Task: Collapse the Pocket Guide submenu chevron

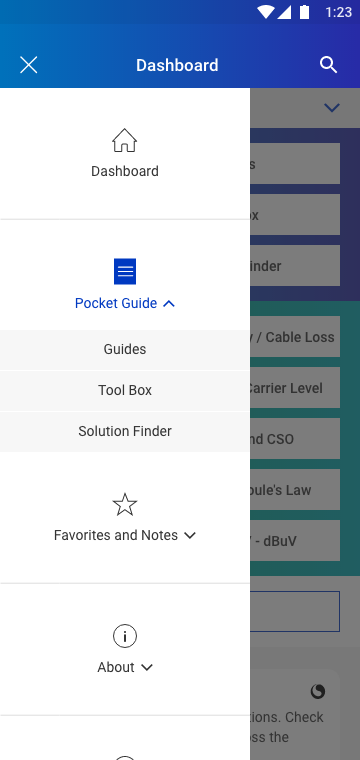Action: (169, 303)
